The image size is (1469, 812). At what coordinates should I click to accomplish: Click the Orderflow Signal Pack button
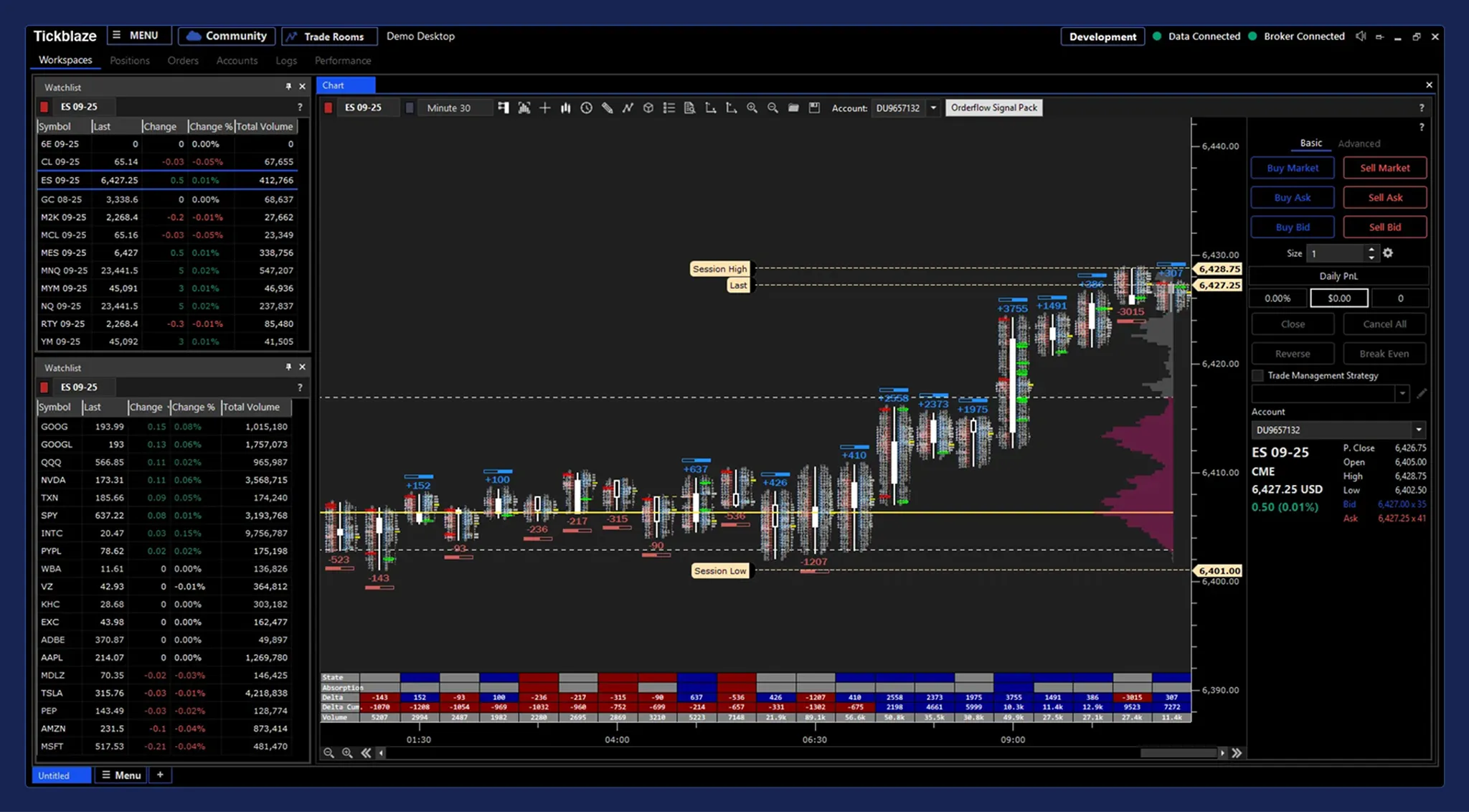(x=994, y=108)
